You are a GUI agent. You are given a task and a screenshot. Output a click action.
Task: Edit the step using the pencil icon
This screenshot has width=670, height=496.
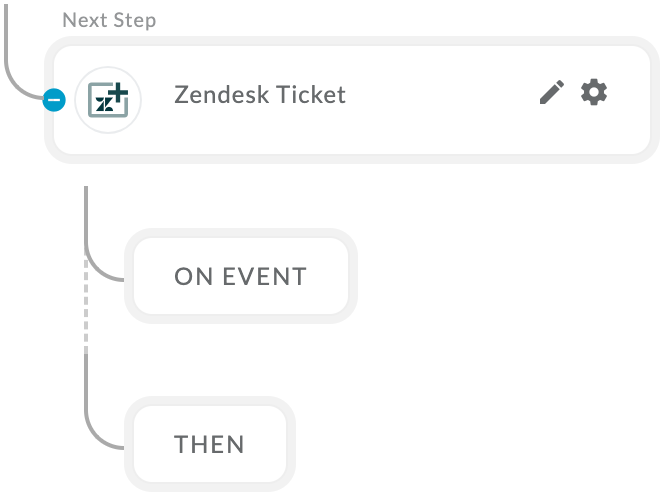coord(552,92)
